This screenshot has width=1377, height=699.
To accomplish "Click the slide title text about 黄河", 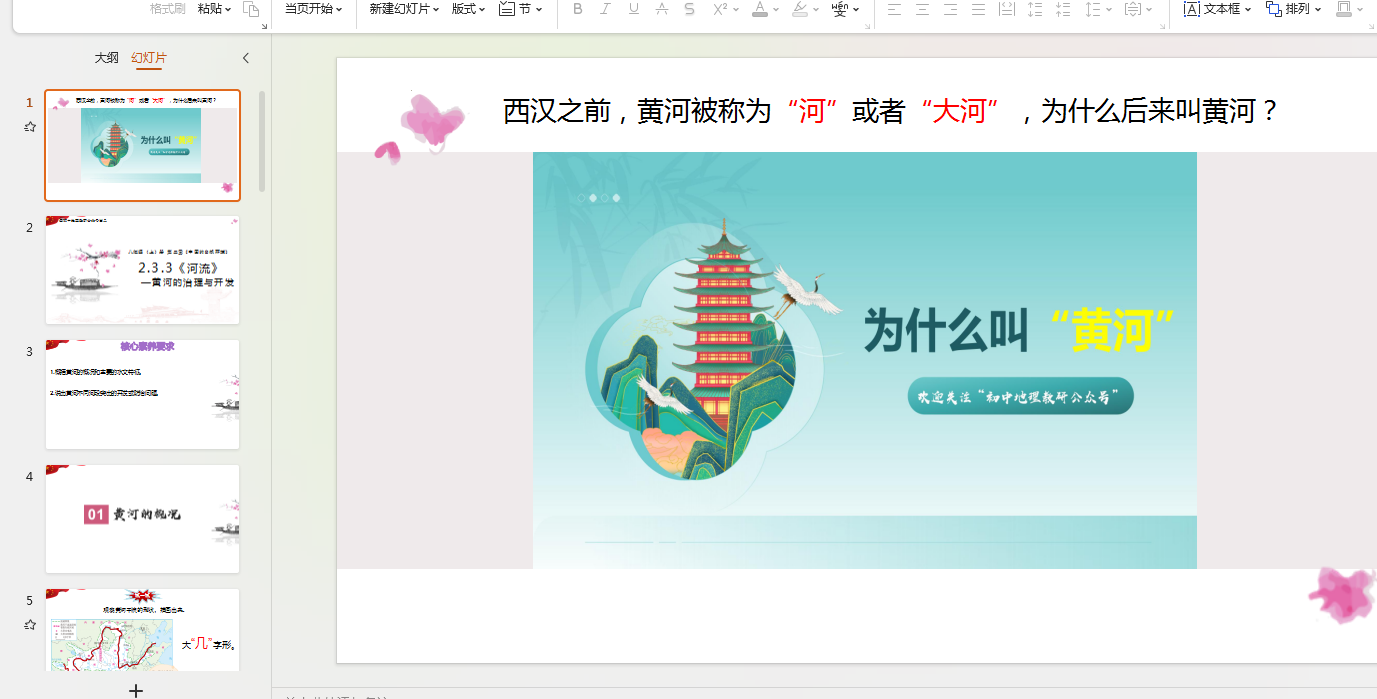I will click(891, 111).
